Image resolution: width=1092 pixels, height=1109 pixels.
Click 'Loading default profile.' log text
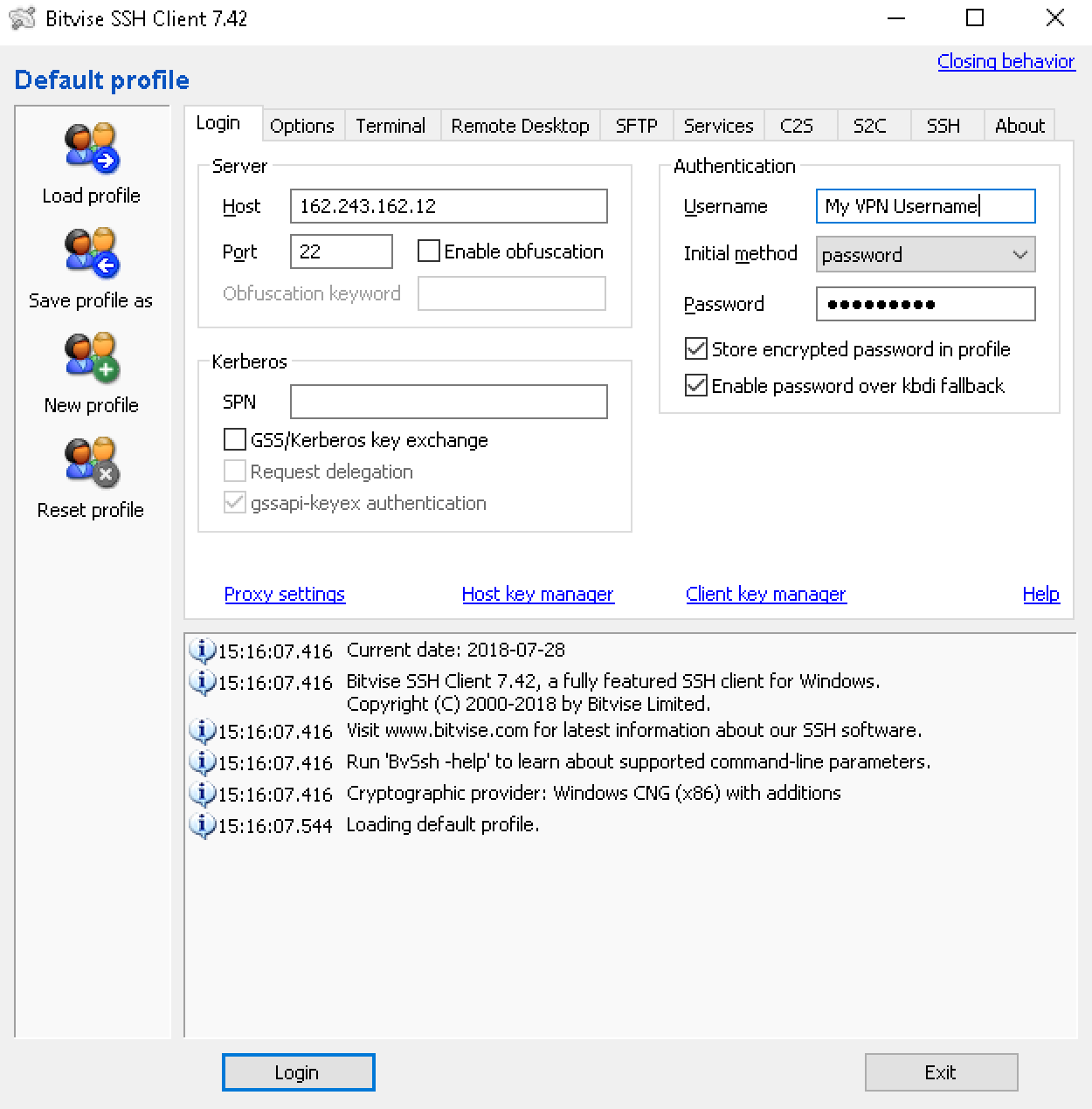pos(443,825)
